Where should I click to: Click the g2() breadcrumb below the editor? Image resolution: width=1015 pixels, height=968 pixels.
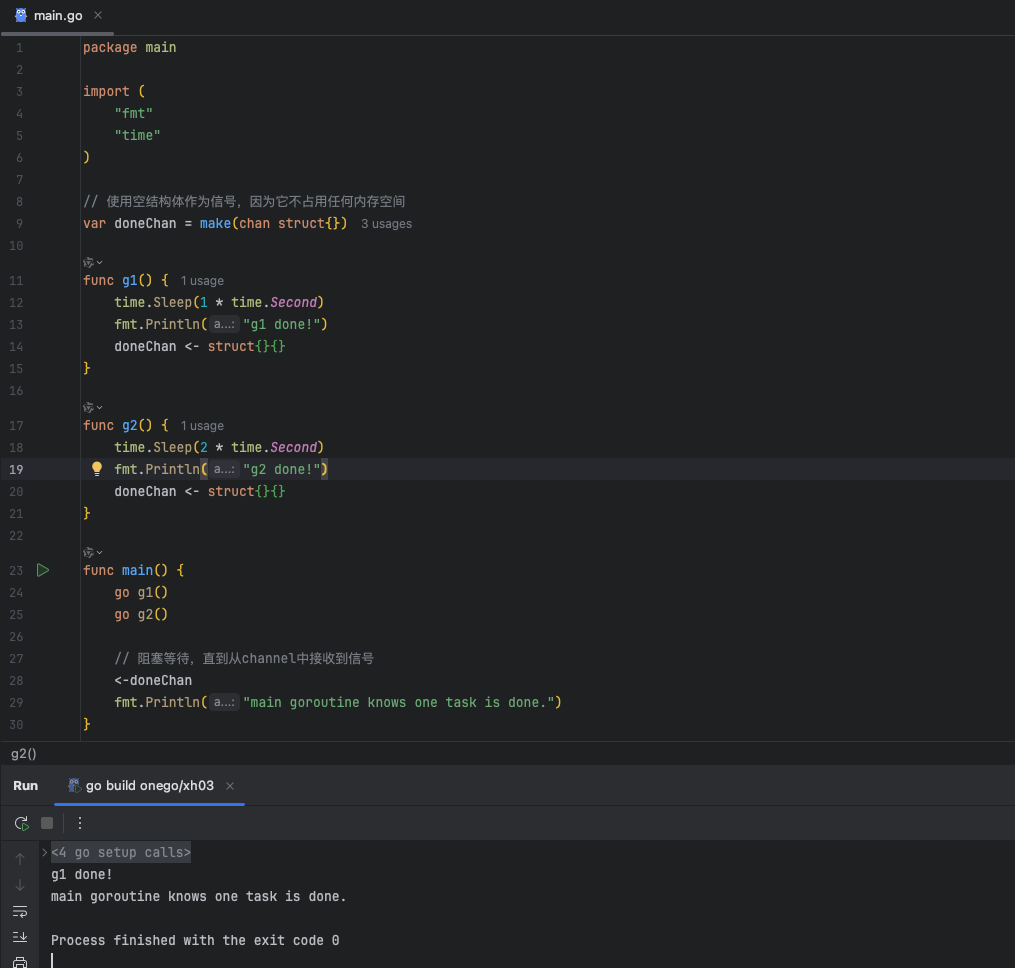tap(24, 753)
